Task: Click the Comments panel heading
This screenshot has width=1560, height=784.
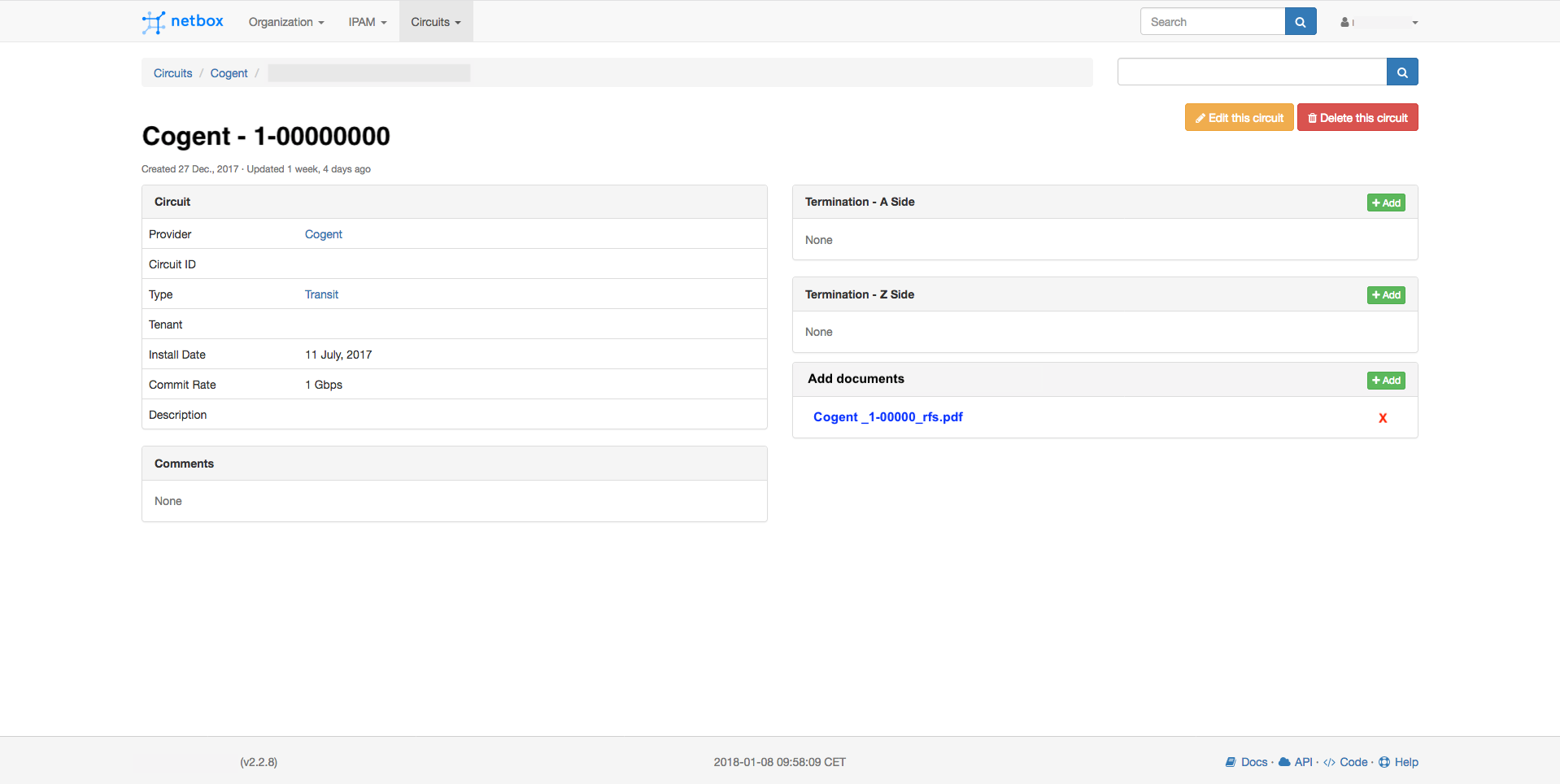Action: (x=184, y=464)
